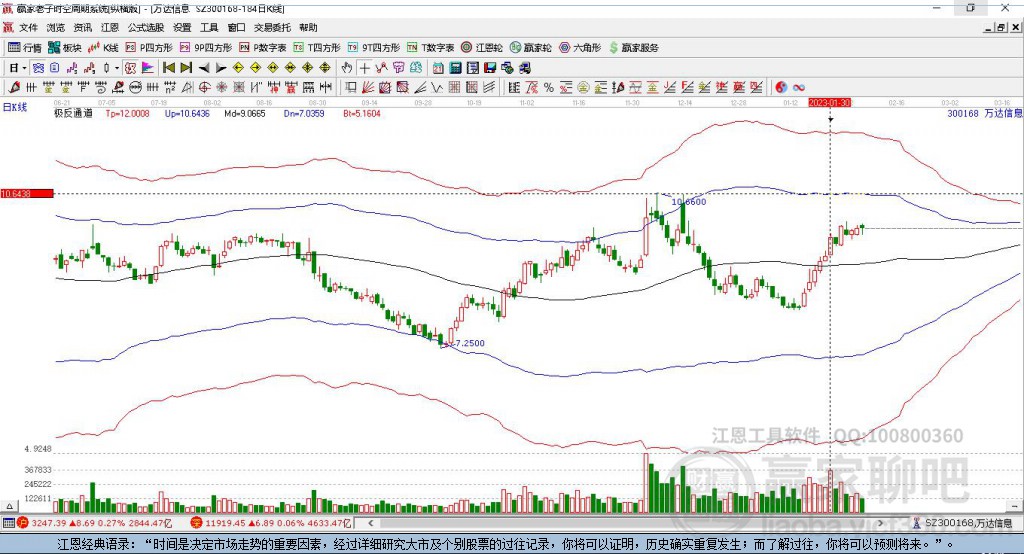1024x554 pixels.
Task: Step forward with black right arrow
Action: [x=221, y=68]
